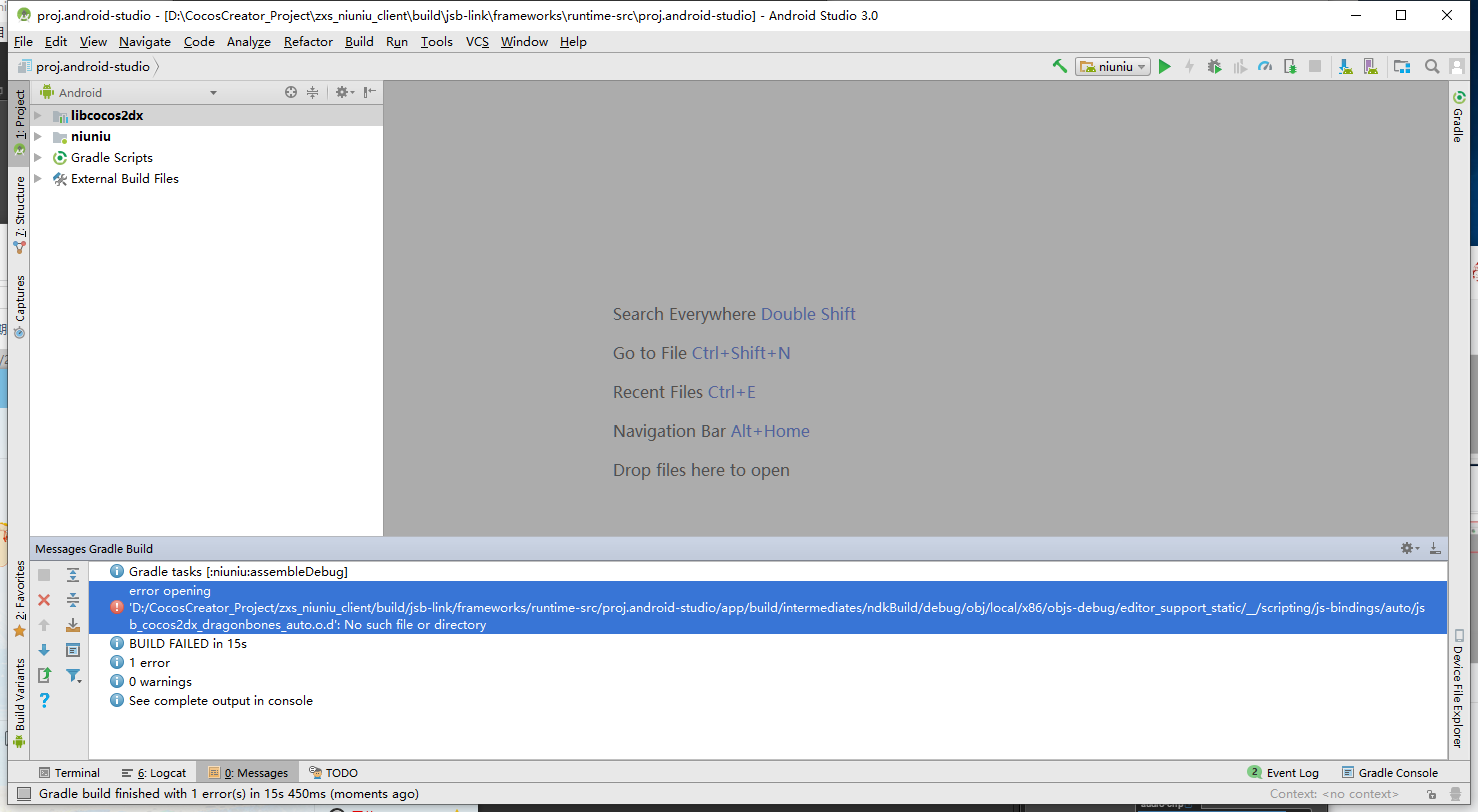
Task: Select 'Gradle tasks [:niuniu:assembleDebug]' message
Action: click(238, 571)
